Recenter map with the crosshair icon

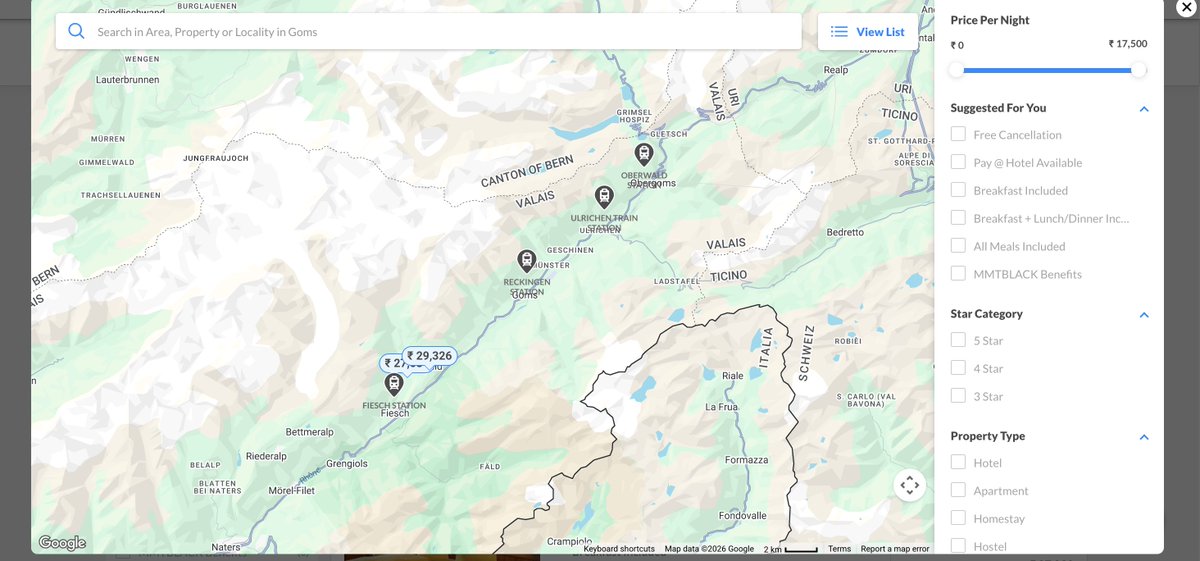(x=909, y=486)
